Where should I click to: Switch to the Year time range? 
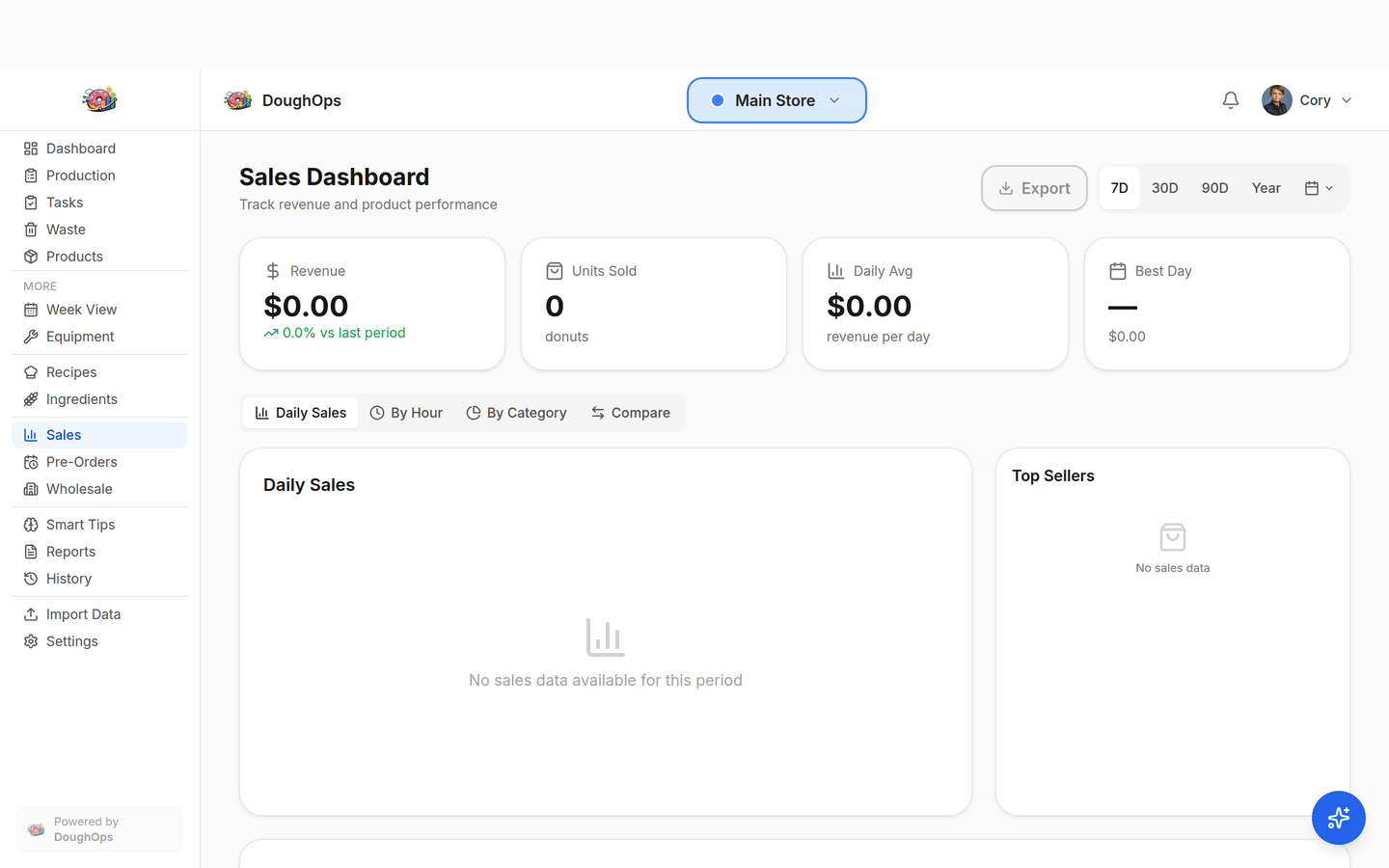click(1266, 188)
